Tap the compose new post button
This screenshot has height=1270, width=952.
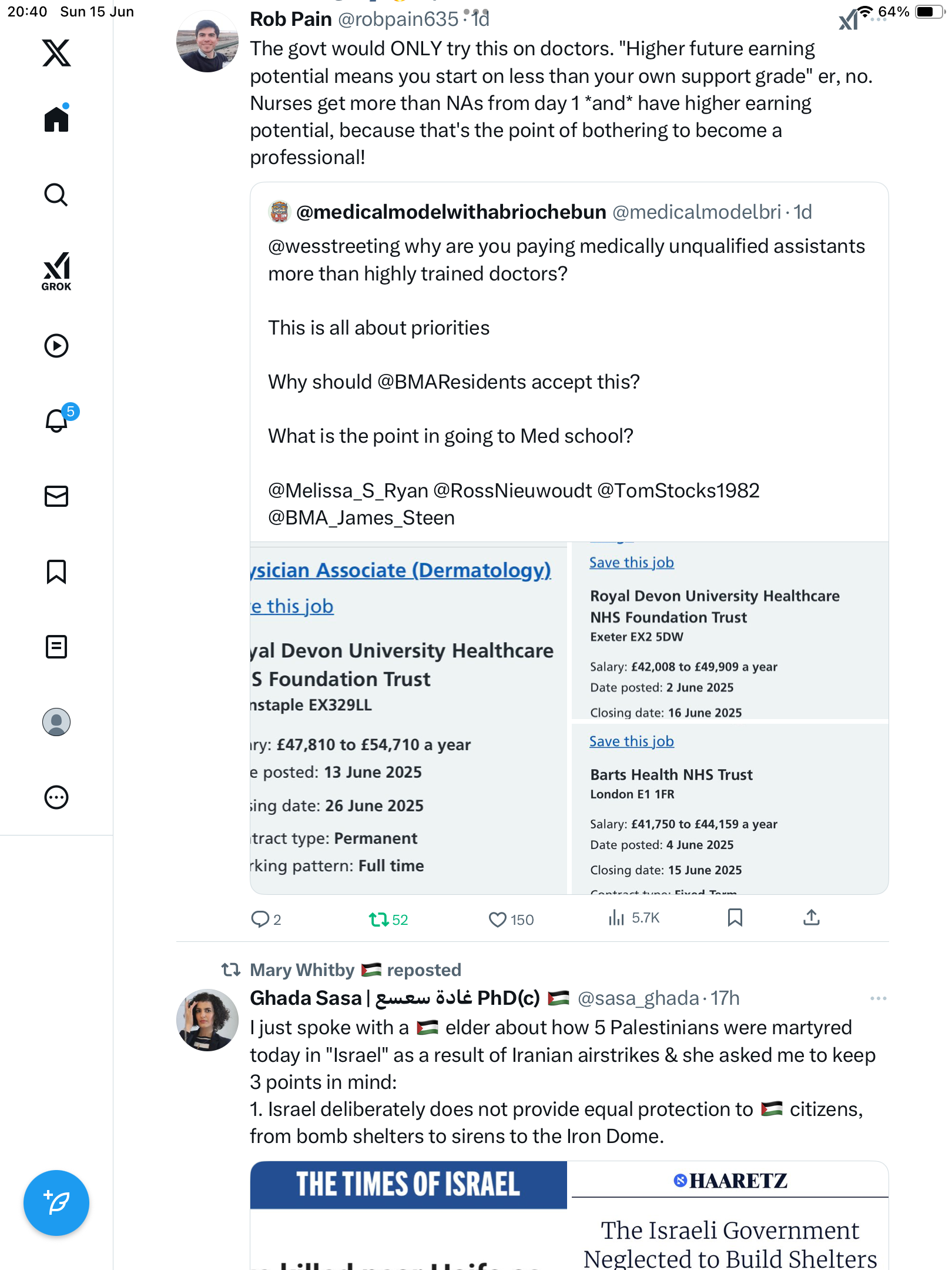coord(56,1203)
